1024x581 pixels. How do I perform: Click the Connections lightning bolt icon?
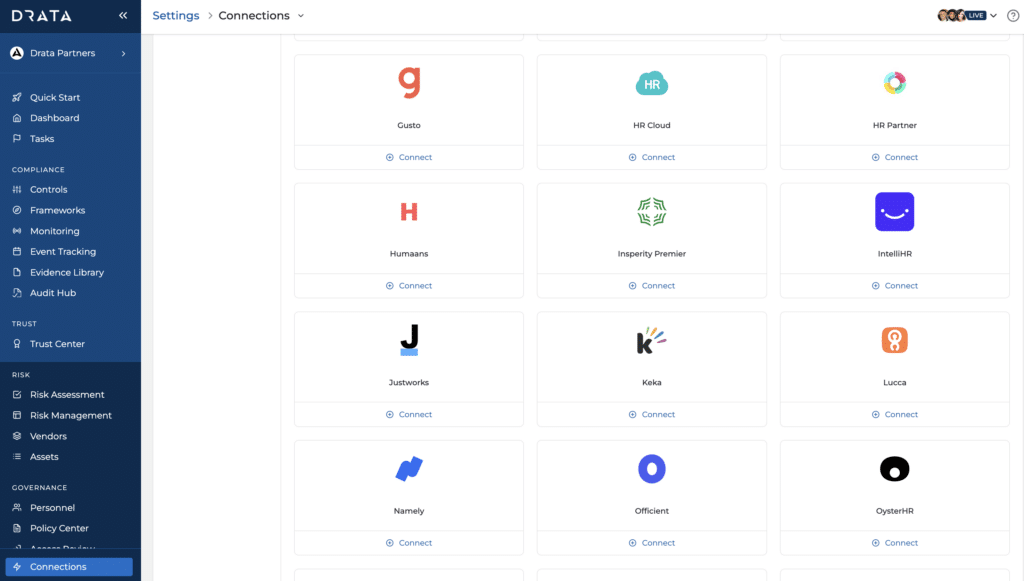(x=17, y=567)
